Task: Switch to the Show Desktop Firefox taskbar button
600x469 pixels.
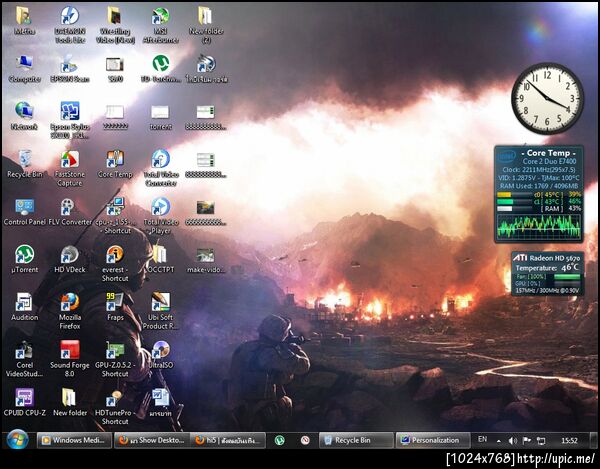Action: [x=152, y=440]
